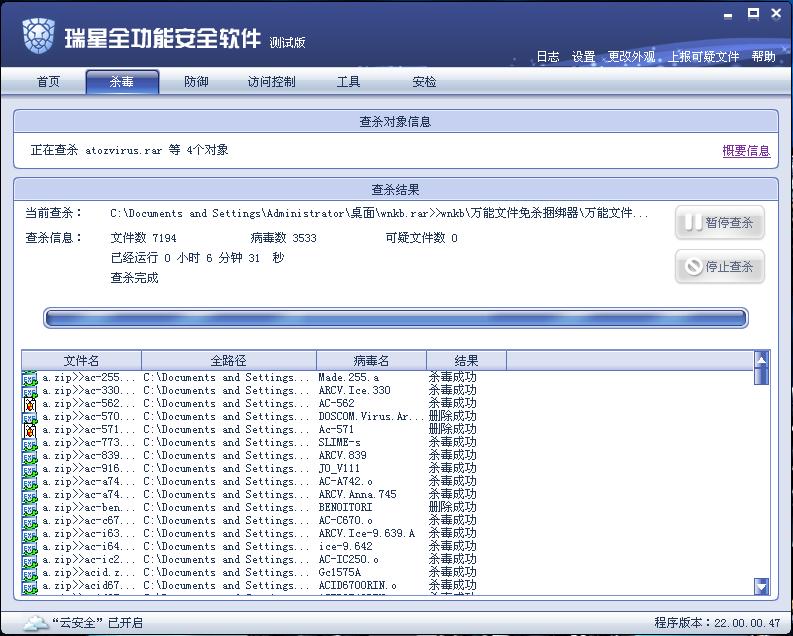Click file icon of ac-255 row
The image size is (793, 636).
click(x=29, y=378)
